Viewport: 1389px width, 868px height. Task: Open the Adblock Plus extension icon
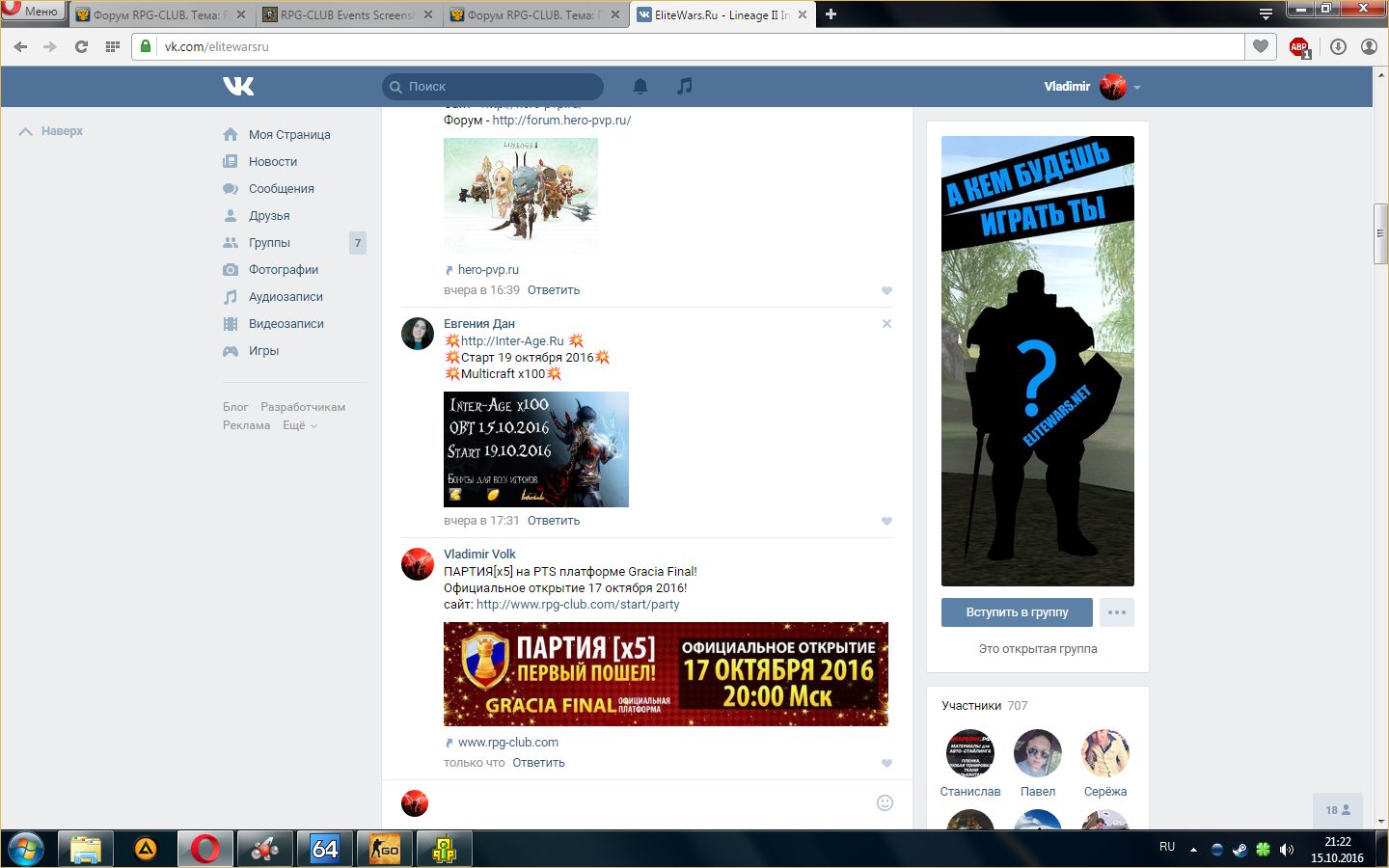1299,46
